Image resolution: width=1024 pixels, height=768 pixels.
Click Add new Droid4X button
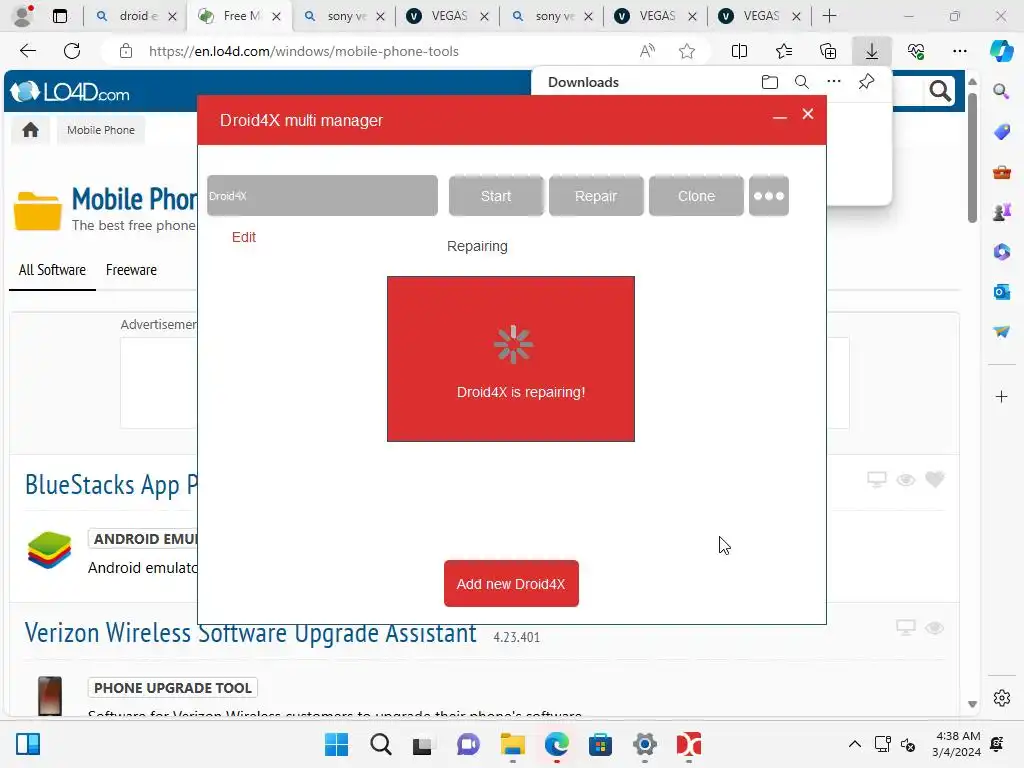point(511,584)
